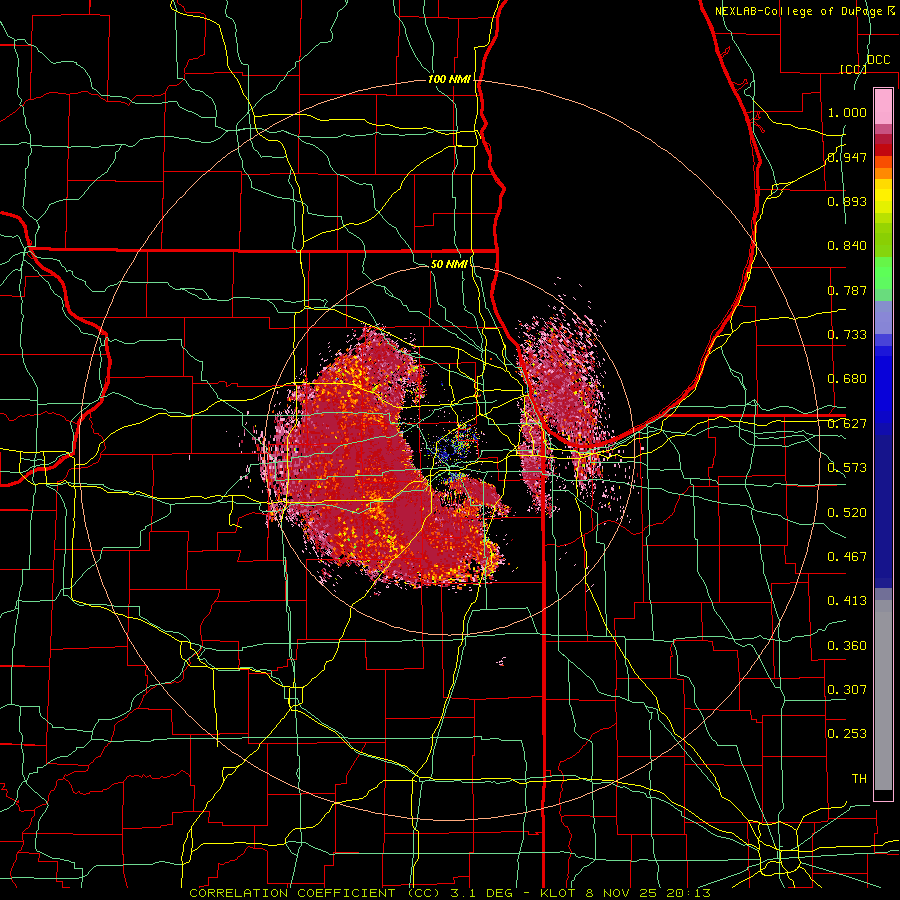Select the 0.520 color scale value
Screen dimensions: 900x900
click(847, 512)
